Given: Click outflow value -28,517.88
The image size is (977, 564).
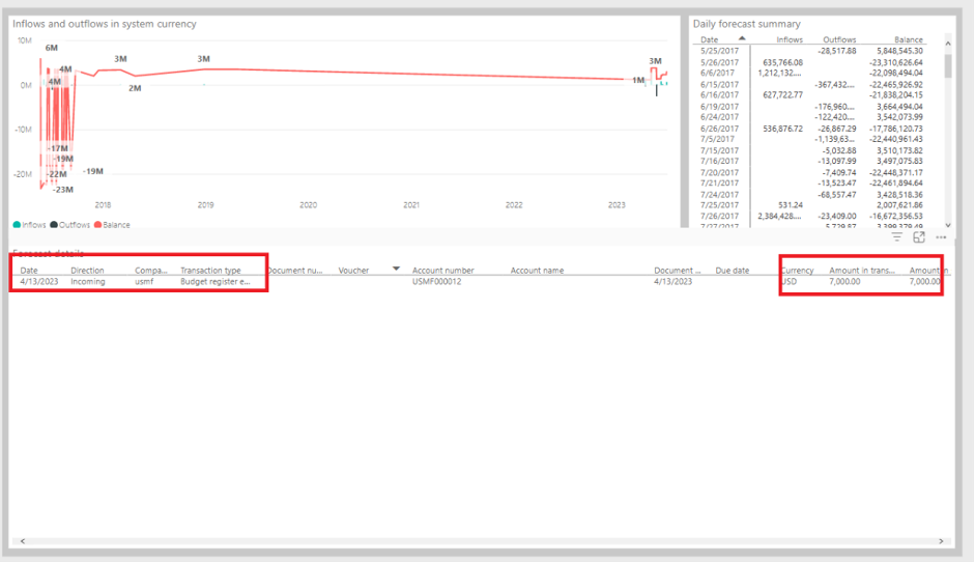Looking at the screenshot, I should [x=837, y=51].
